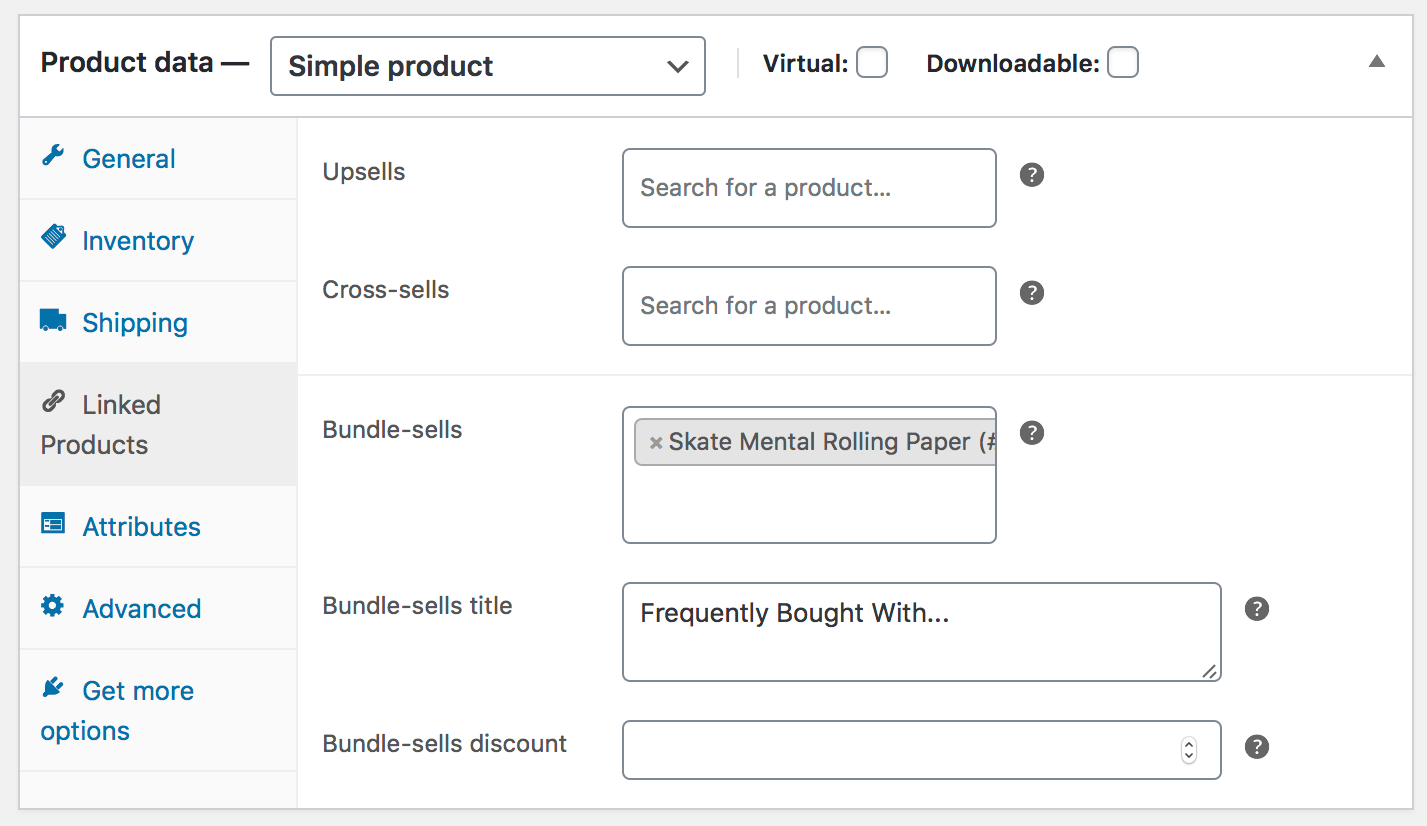Screen dimensions: 1427x826
Task: Switch to the Inventory tab
Action: point(138,241)
